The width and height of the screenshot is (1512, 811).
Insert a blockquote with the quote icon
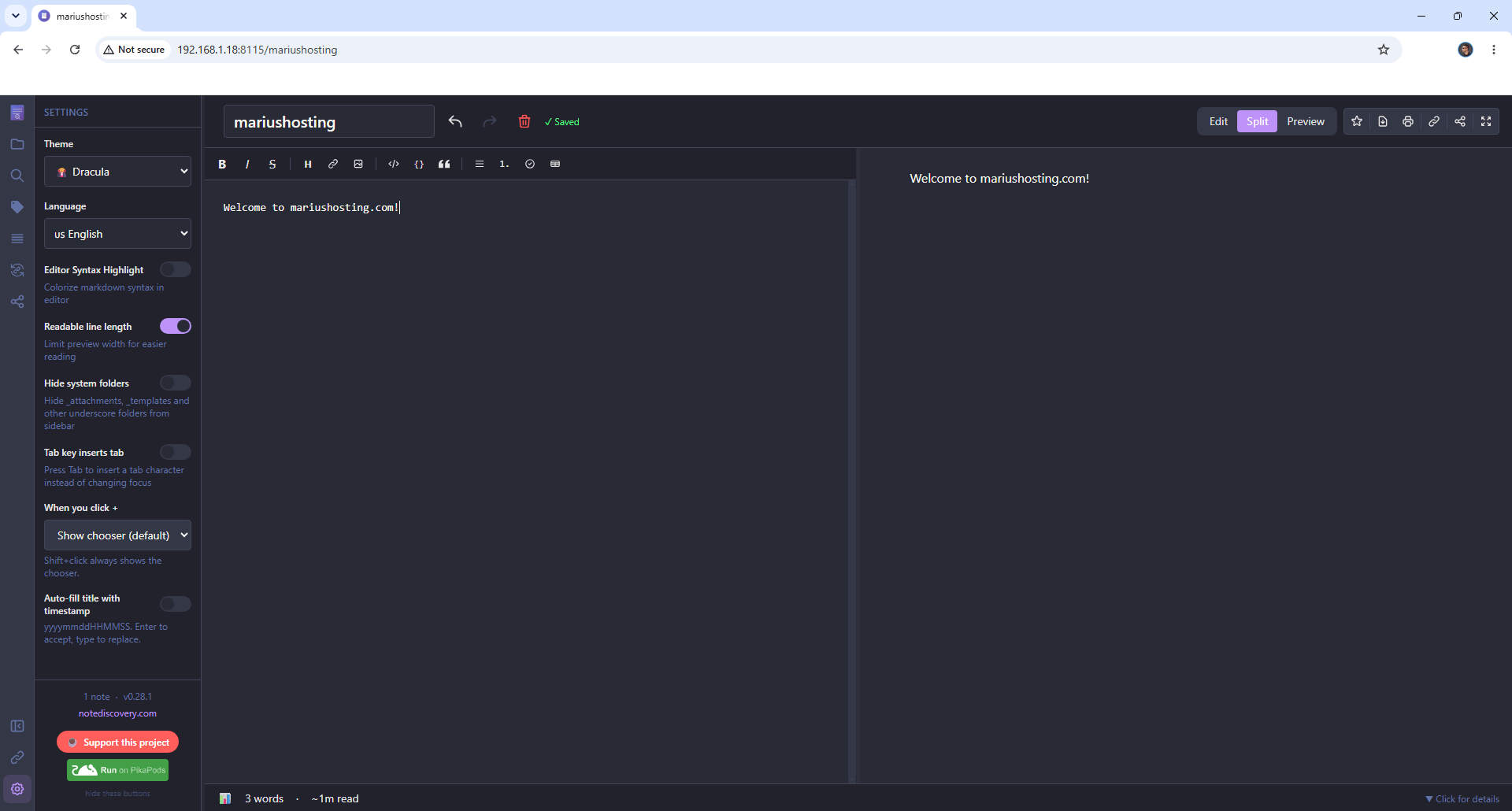coord(444,164)
